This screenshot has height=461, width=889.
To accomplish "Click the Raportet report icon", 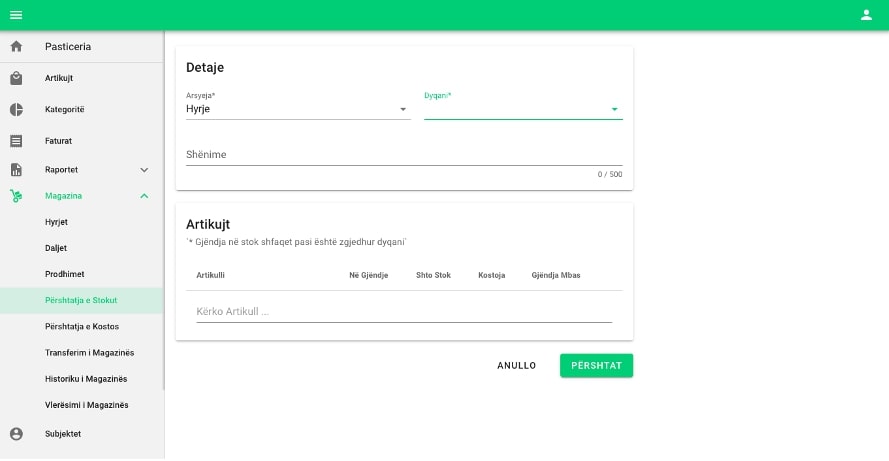I will [x=16, y=170].
